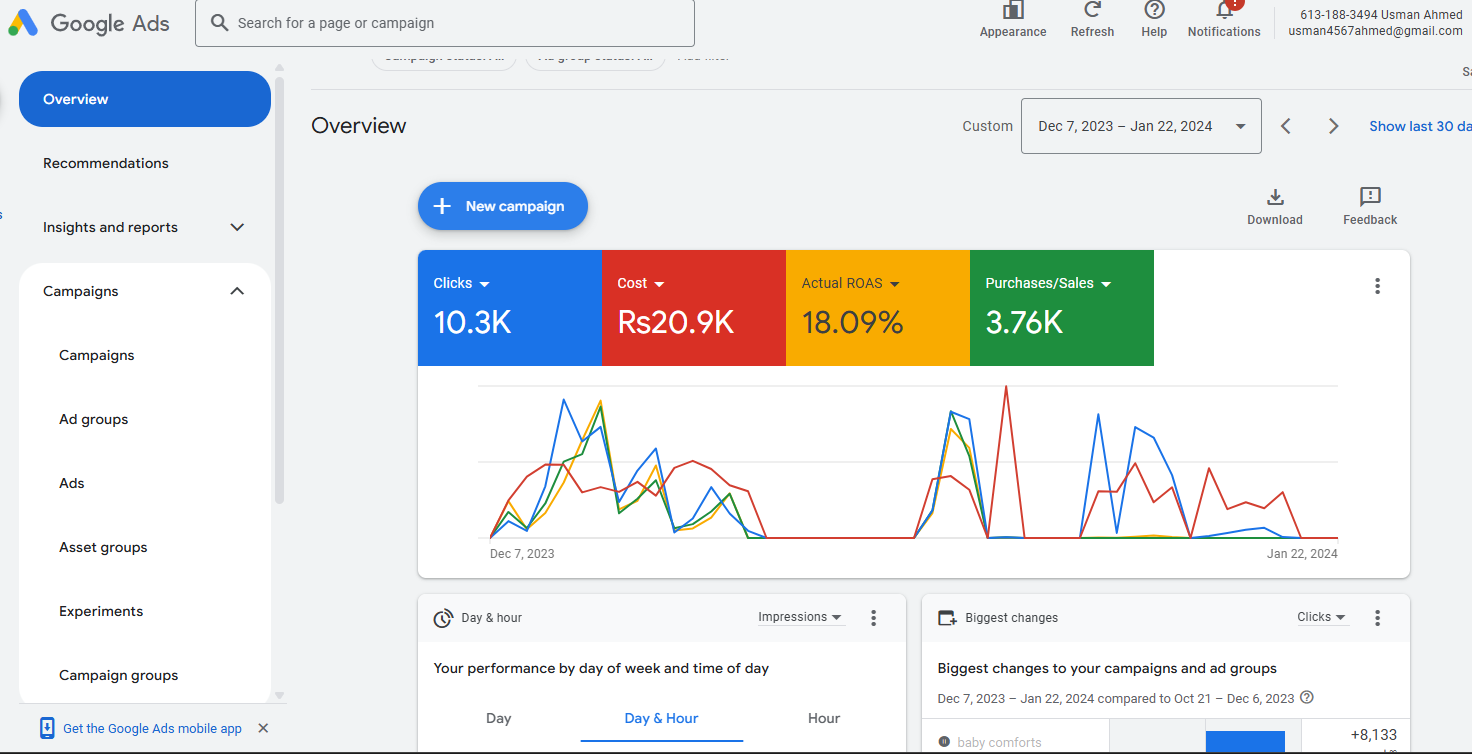Open scorecard three-dot options menu
The image size is (1472, 754).
pos(1377,286)
